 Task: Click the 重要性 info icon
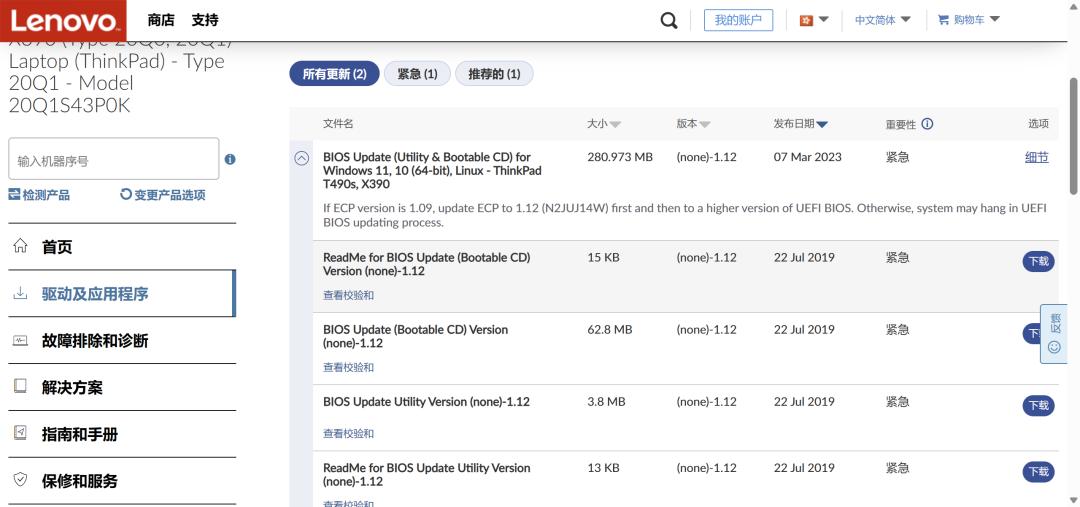coord(927,124)
